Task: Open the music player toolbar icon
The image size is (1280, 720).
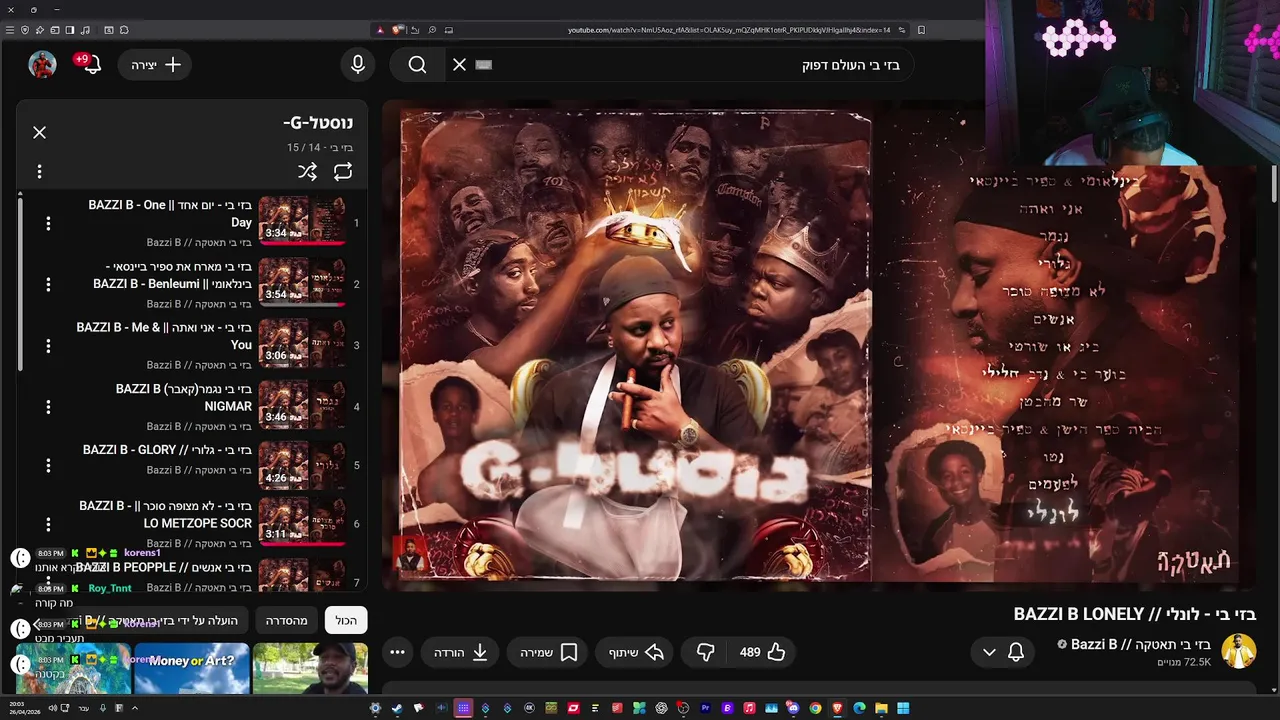Action: [85, 30]
